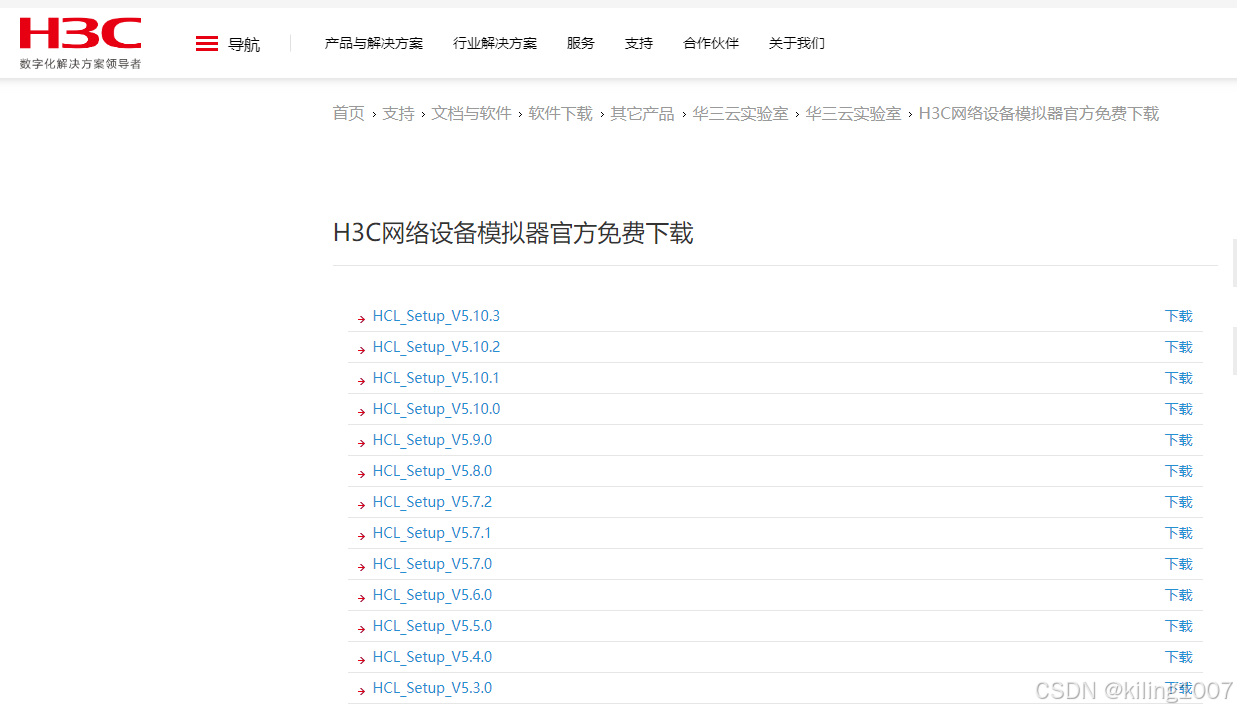
Task: Open the 合作伙伴 menu
Action: [x=711, y=43]
